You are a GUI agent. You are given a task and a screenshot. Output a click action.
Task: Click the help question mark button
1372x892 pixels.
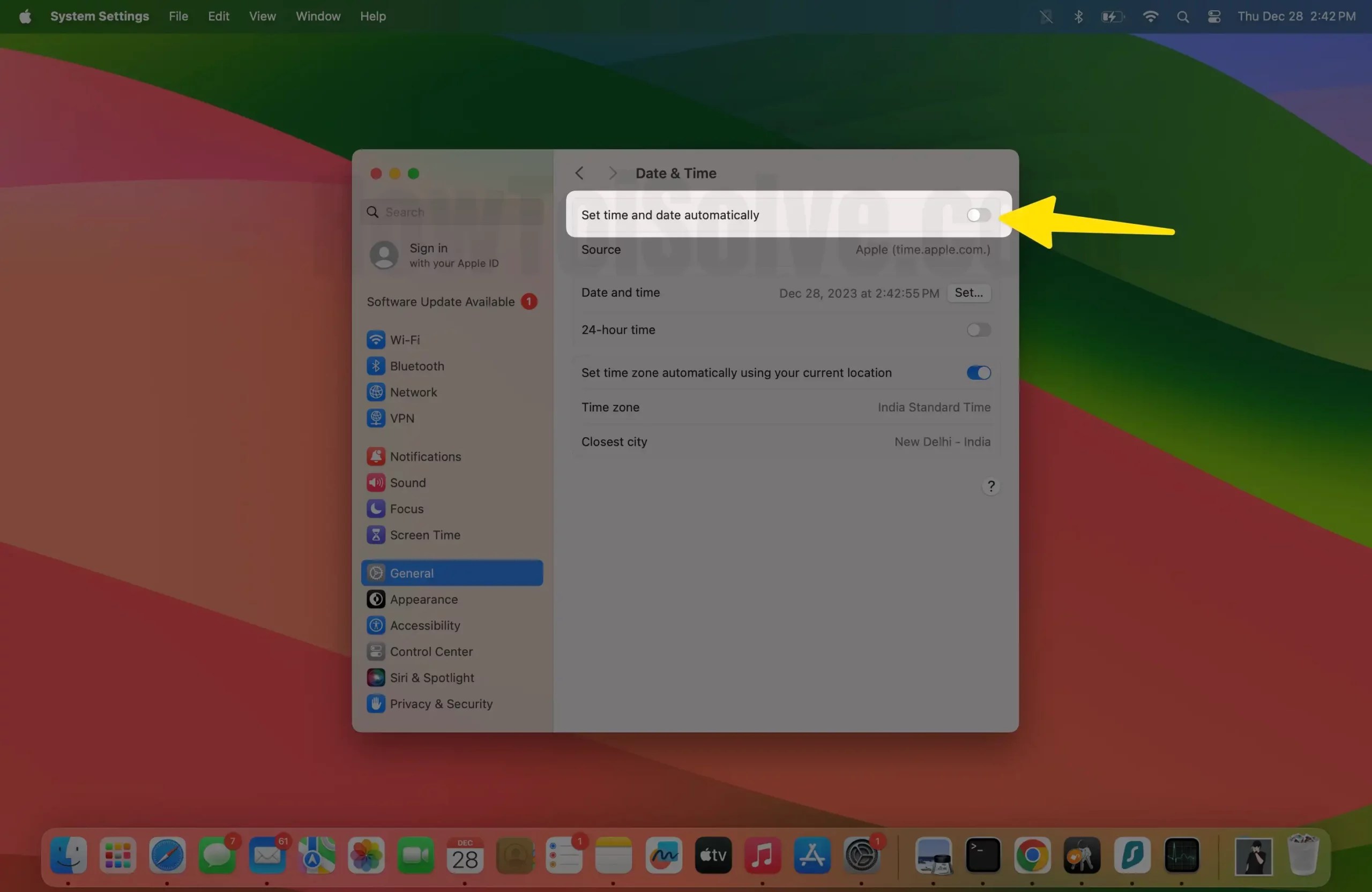tap(990, 486)
